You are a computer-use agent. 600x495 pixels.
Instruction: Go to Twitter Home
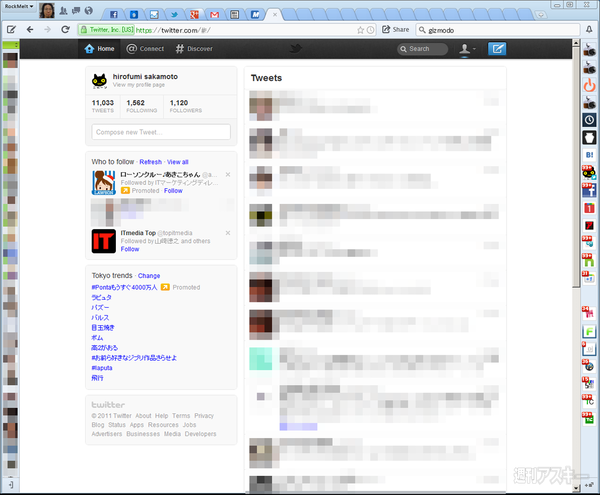pyautogui.click(x=100, y=49)
